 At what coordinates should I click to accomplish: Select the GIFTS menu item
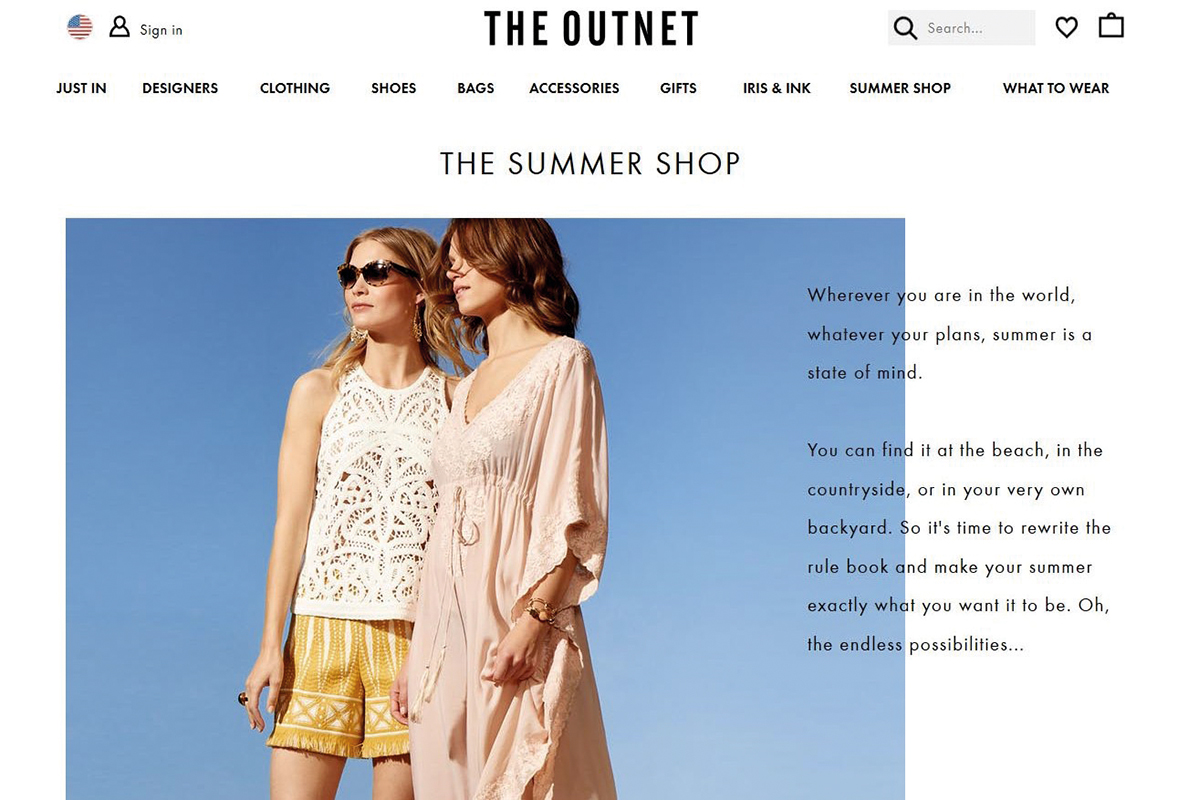678,88
